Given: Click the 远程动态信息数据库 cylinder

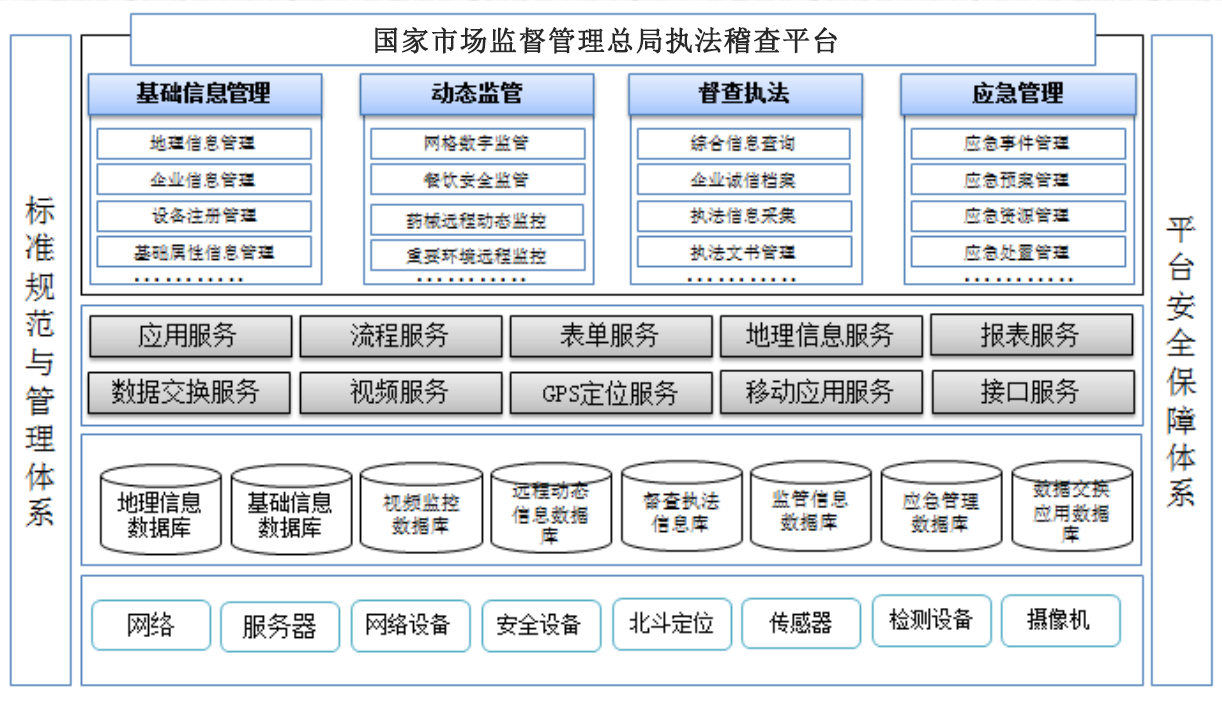Looking at the screenshot, I should click(x=551, y=508).
